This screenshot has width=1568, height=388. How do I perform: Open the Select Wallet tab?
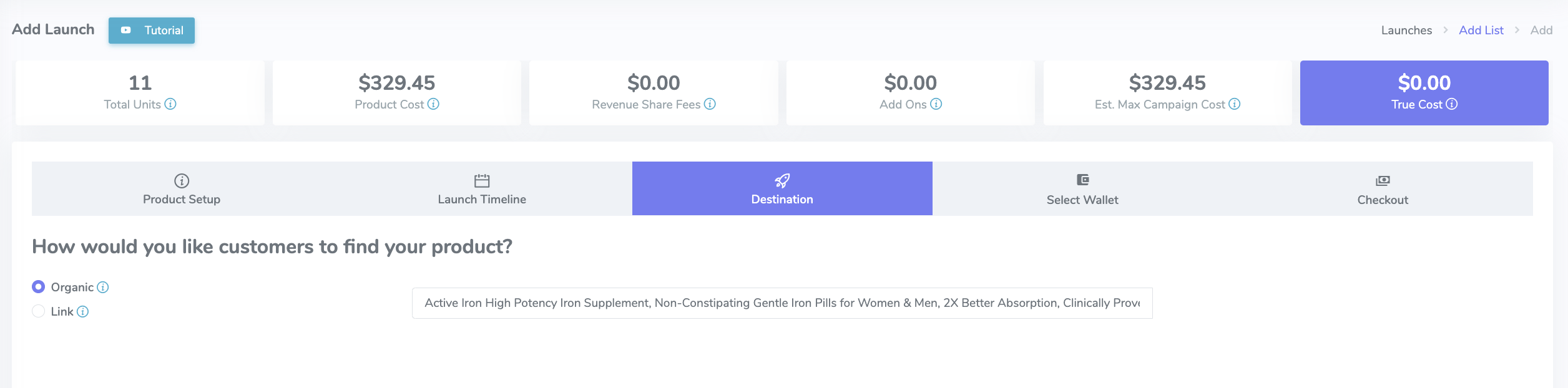(1082, 189)
